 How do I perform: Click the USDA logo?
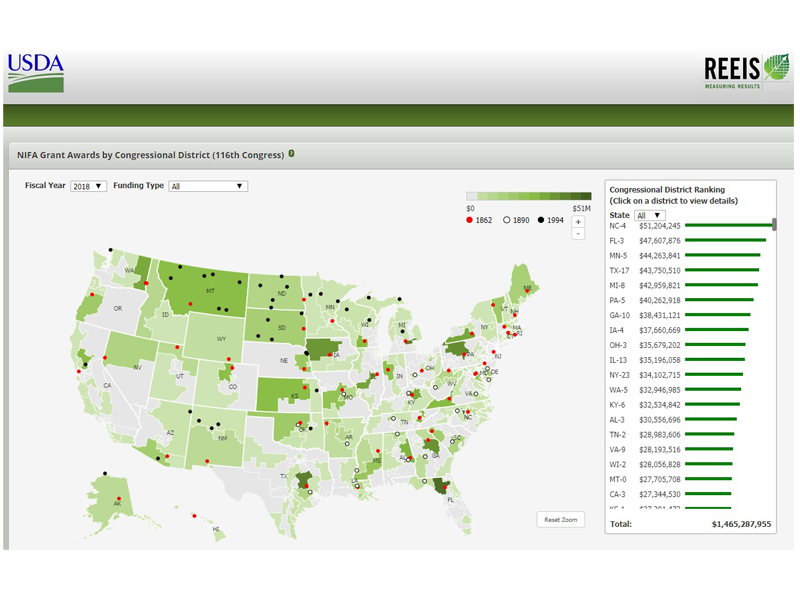point(36,73)
